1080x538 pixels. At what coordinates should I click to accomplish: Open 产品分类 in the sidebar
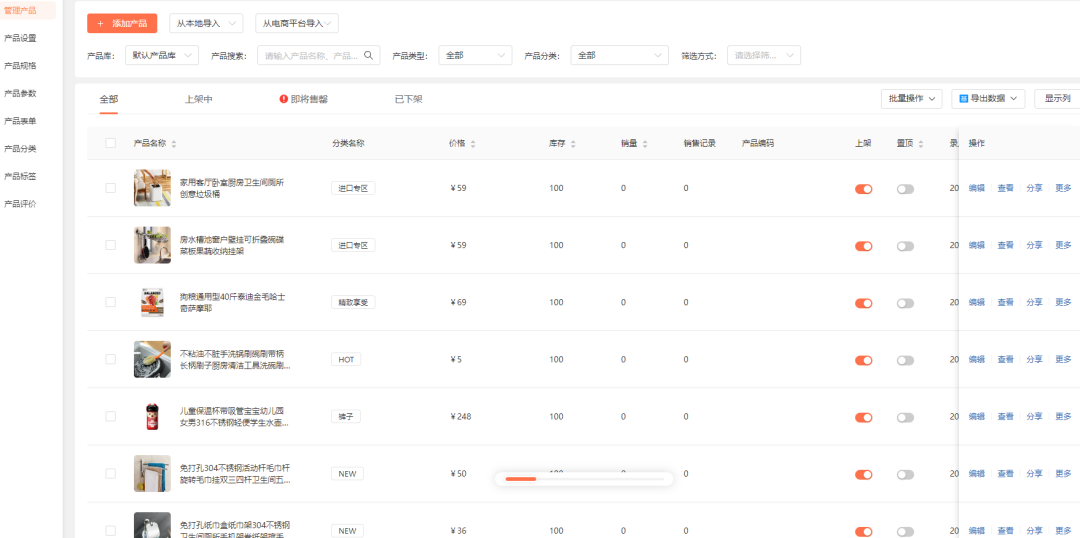tap(20, 148)
